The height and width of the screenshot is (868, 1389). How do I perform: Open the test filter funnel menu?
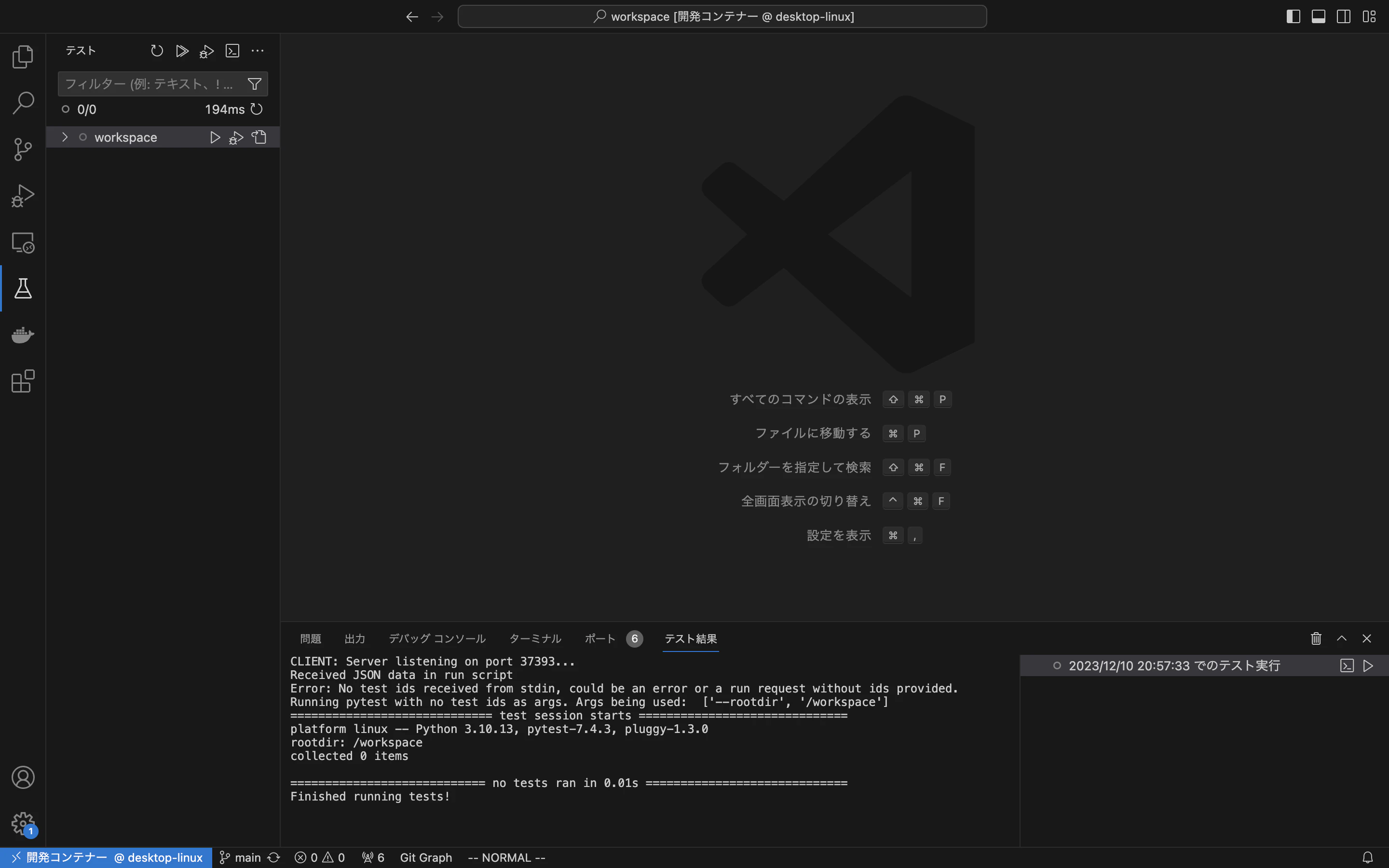[x=254, y=84]
